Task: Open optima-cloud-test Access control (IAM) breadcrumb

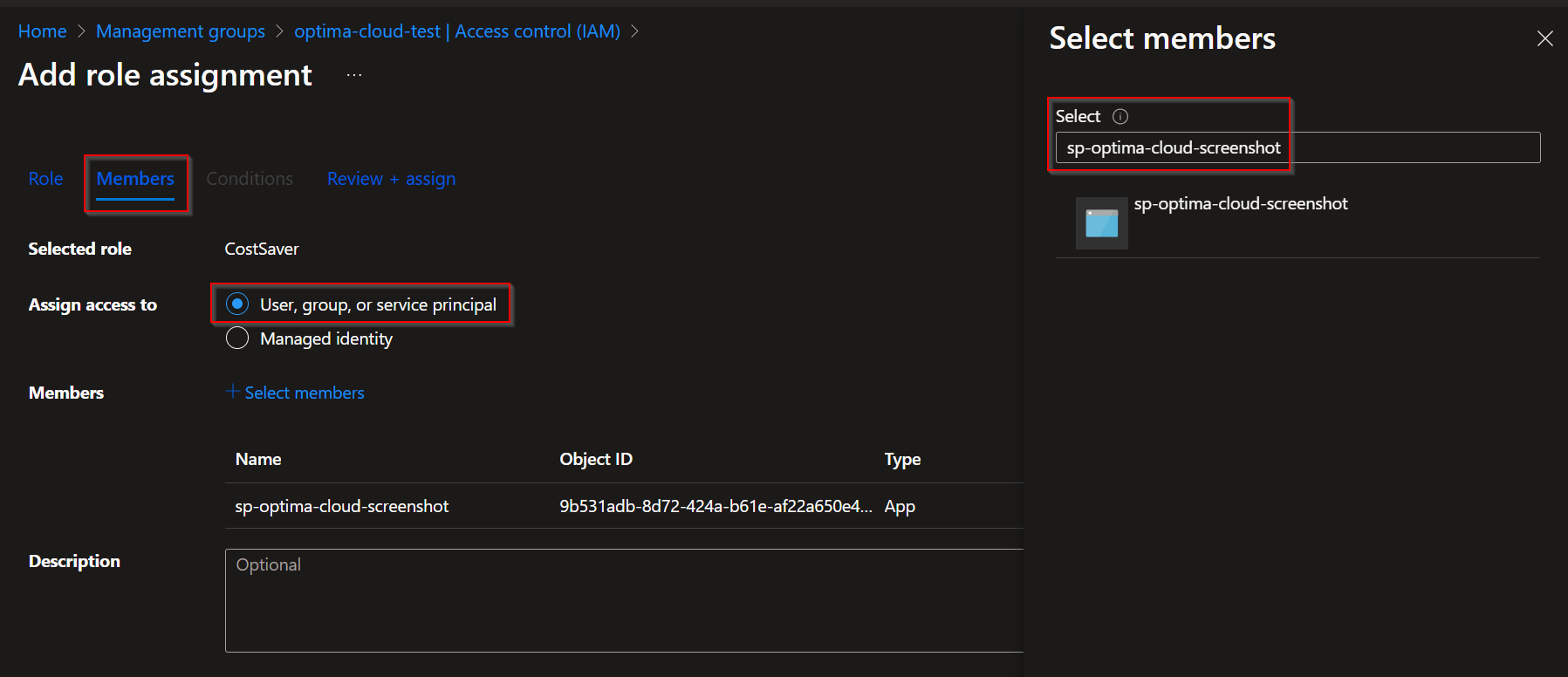Action: (457, 31)
